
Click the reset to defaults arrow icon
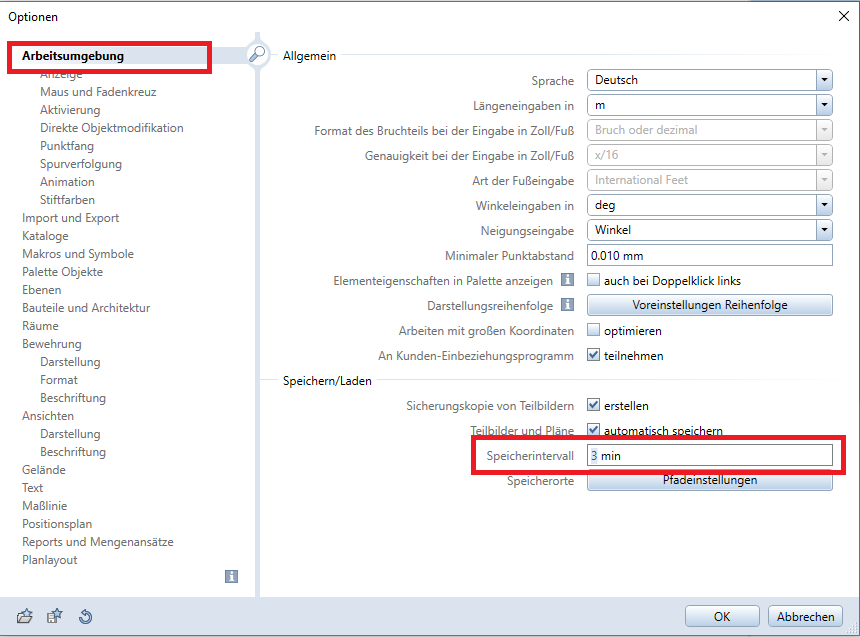pyautogui.click(x=85, y=616)
